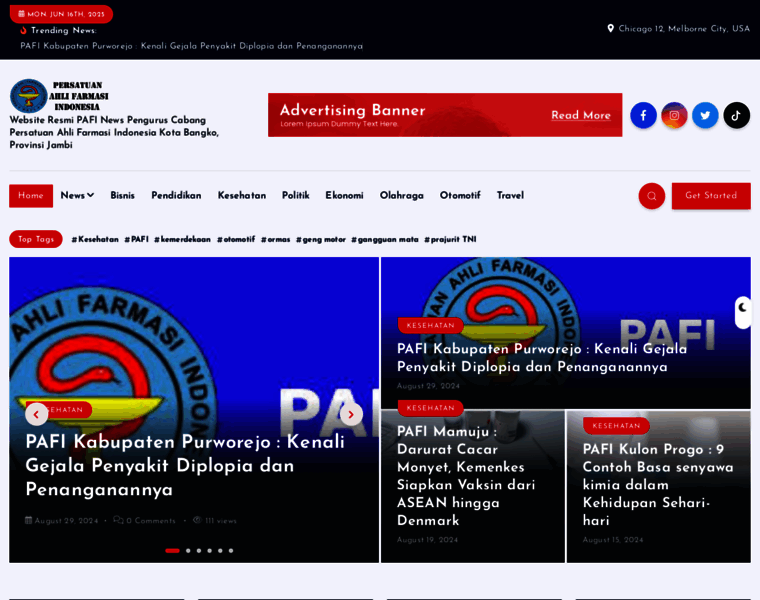Image resolution: width=760 pixels, height=600 pixels.
Task: Select the #otomotif tag
Action: 236,239
